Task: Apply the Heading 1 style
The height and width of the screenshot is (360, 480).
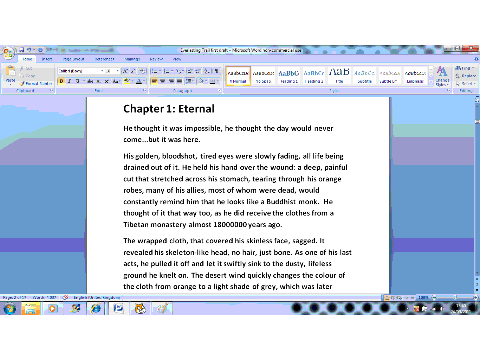Action: (289, 76)
